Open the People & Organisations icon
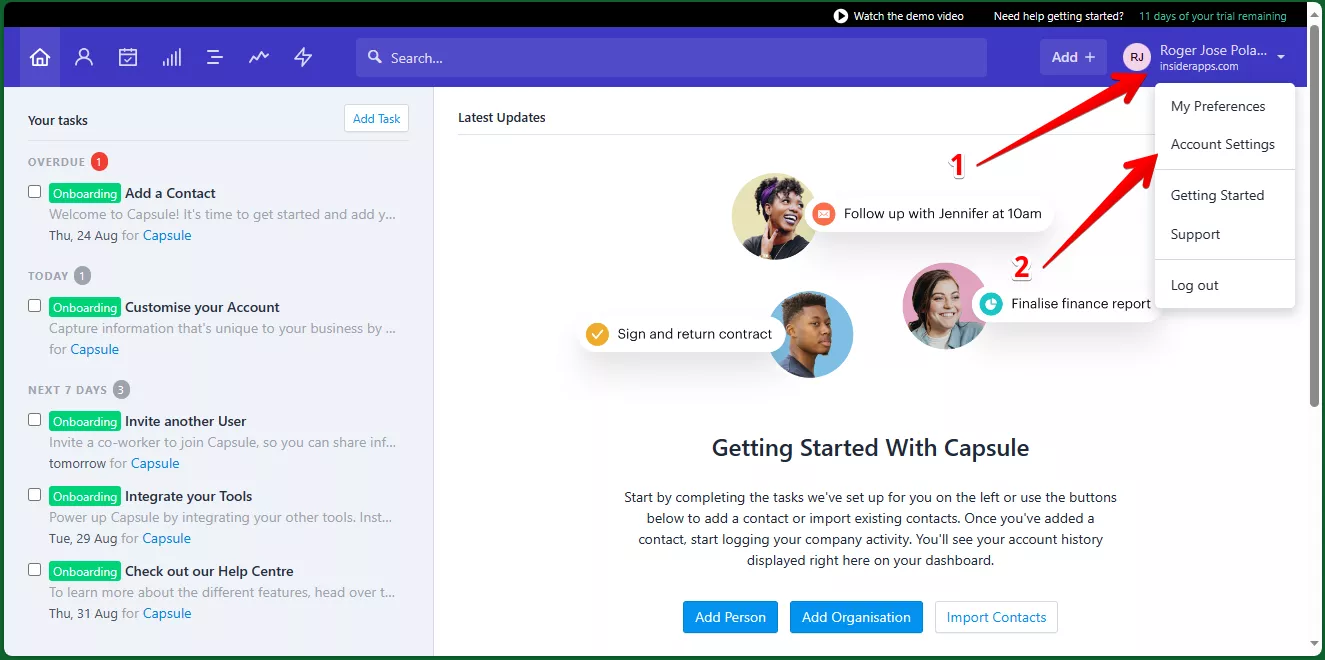Viewport: 1325px width, 660px height. pos(84,57)
